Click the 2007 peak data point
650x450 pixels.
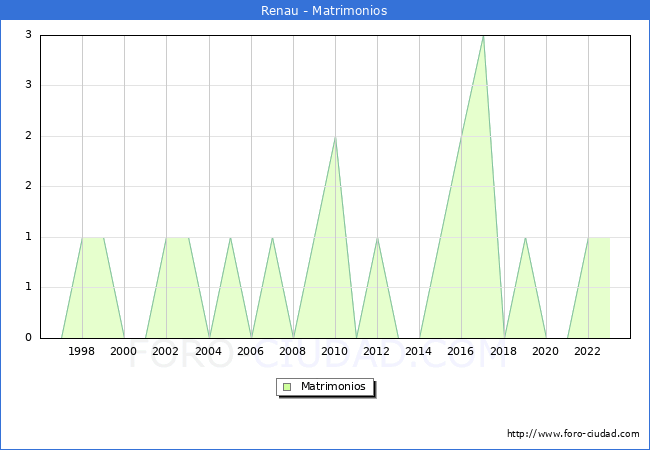point(272,238)
